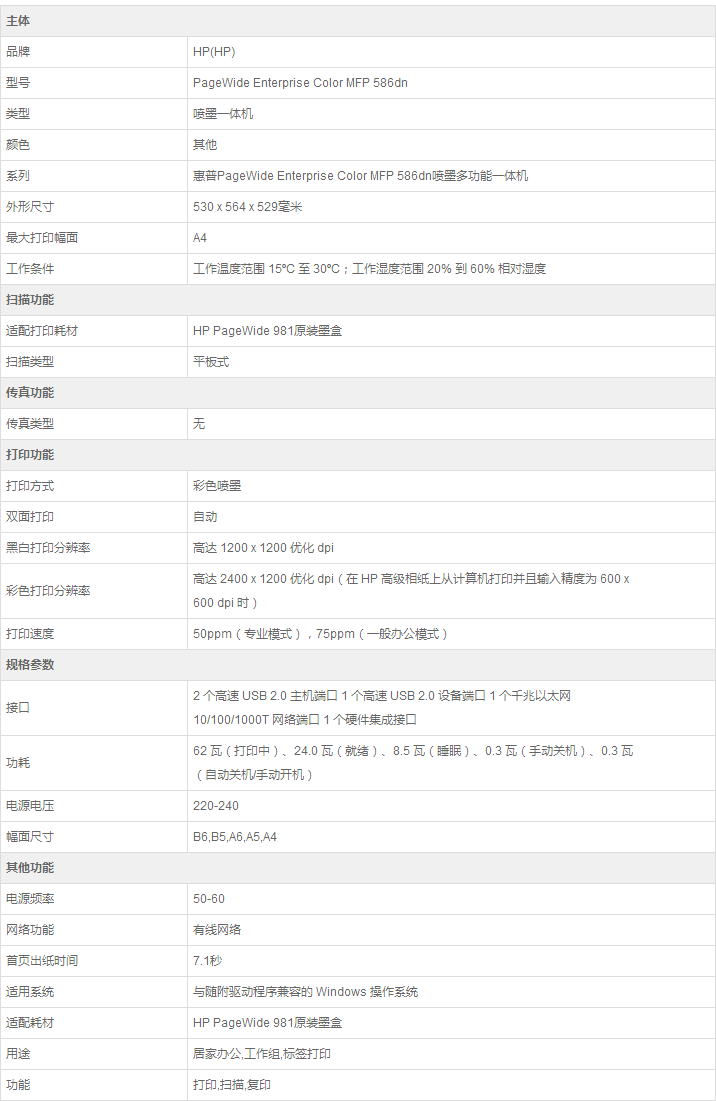Select model value PageWide Enterprise Color MFP 586dn
Viewport: 716px width, 1101px height.
[x=300, y=83]
